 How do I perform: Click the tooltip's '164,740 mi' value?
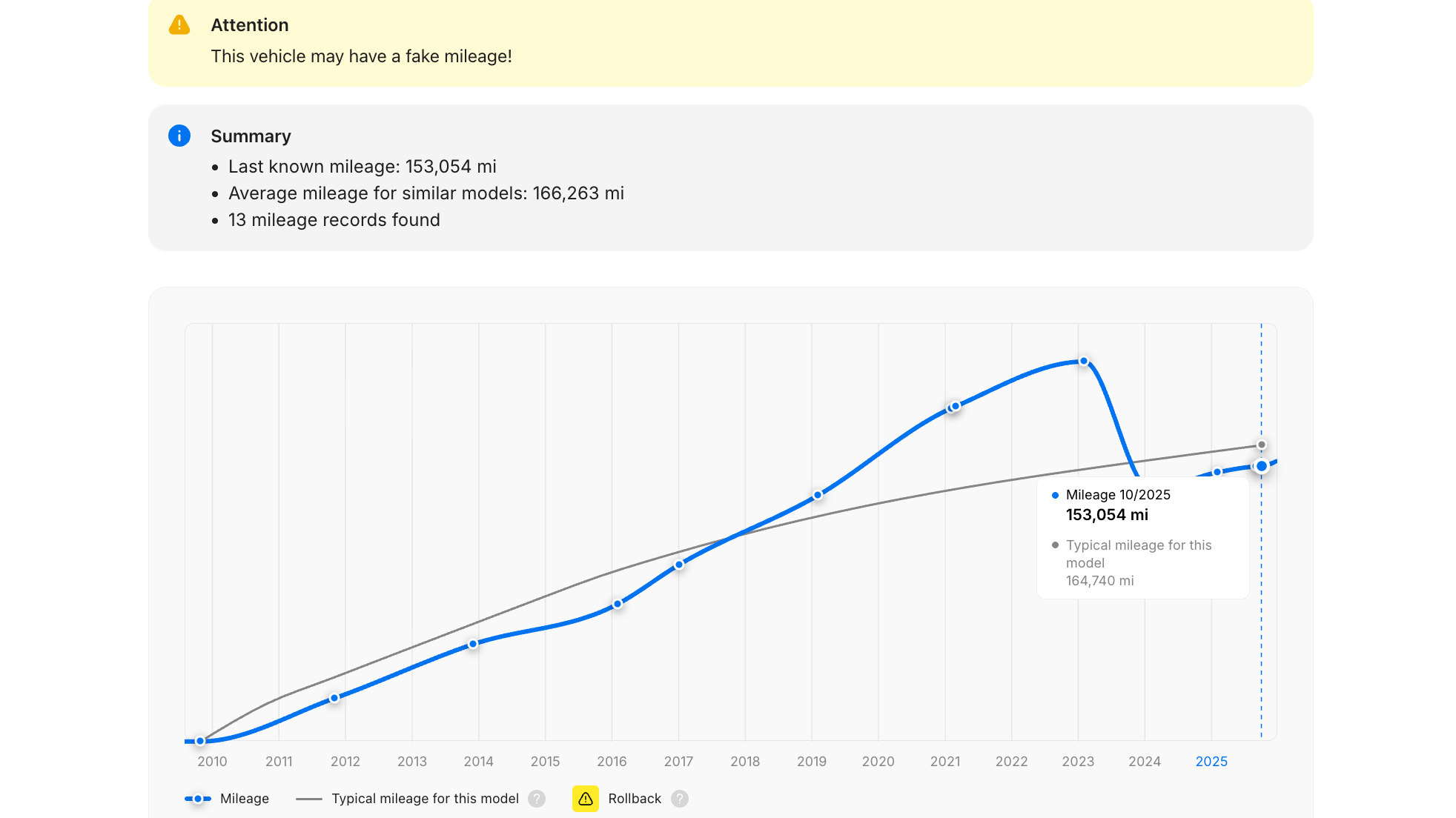point(1100,581)
